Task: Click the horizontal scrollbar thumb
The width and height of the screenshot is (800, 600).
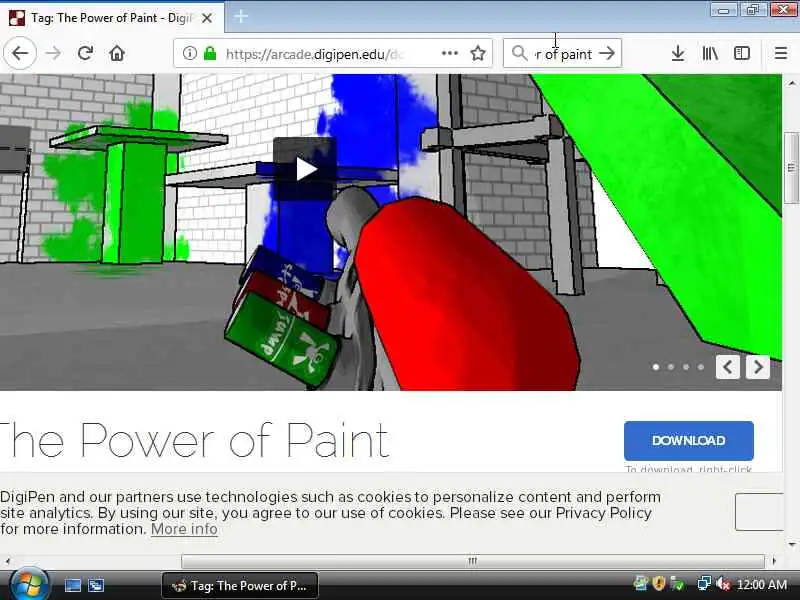Action: pyautogui.click(x=473, y=561)
